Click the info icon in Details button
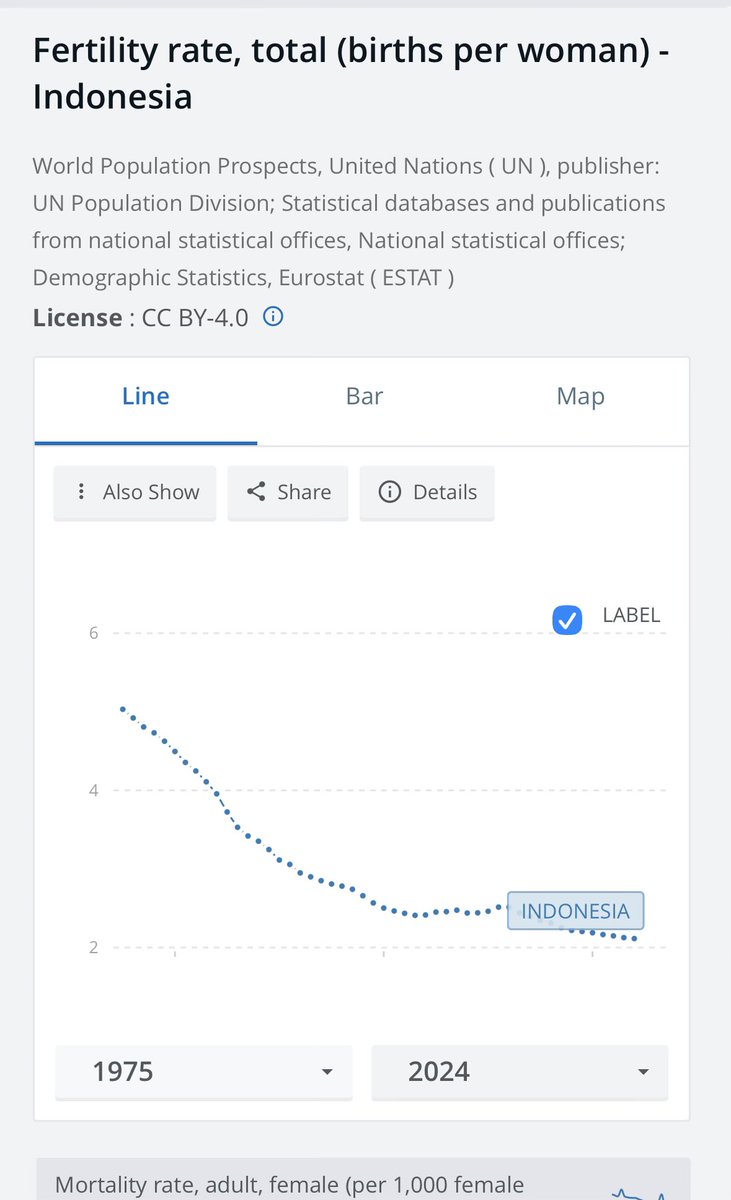 coord(390,492)
